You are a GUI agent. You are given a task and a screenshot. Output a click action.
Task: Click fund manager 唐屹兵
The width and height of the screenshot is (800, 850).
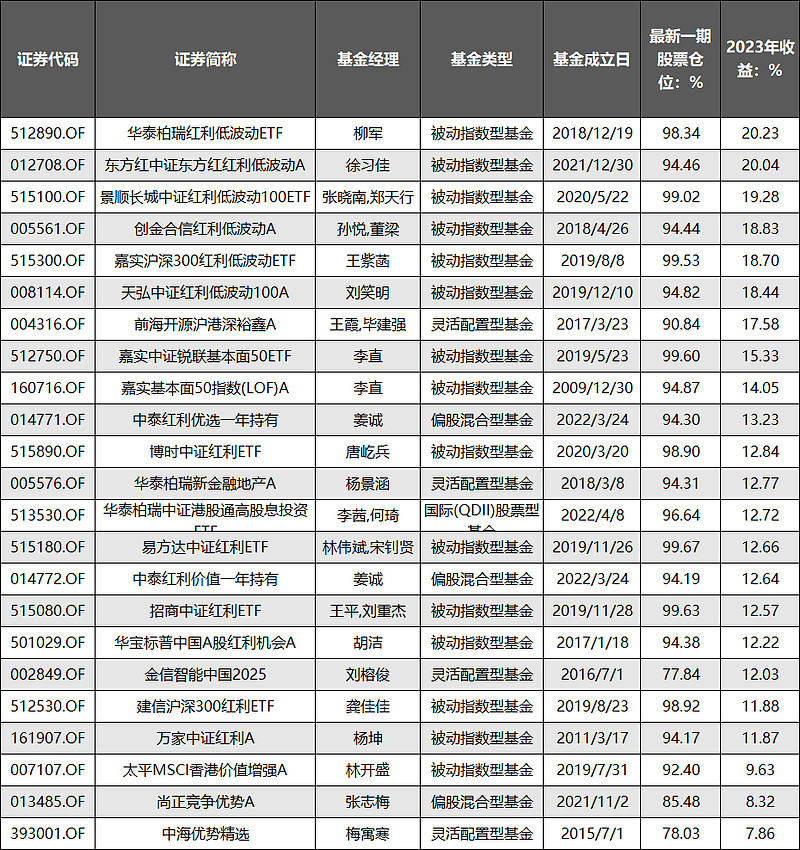(368, 452)
